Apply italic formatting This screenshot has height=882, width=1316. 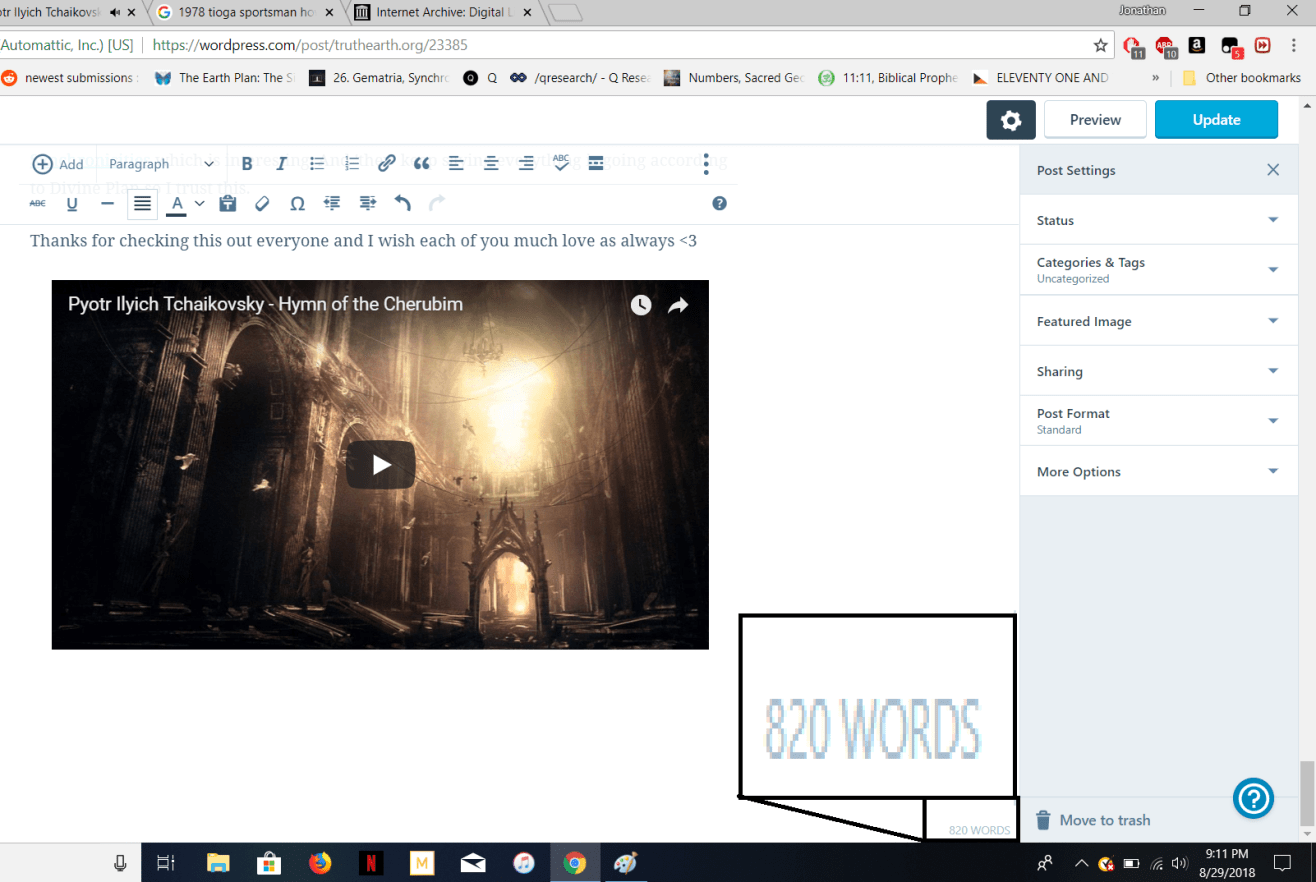282,164
